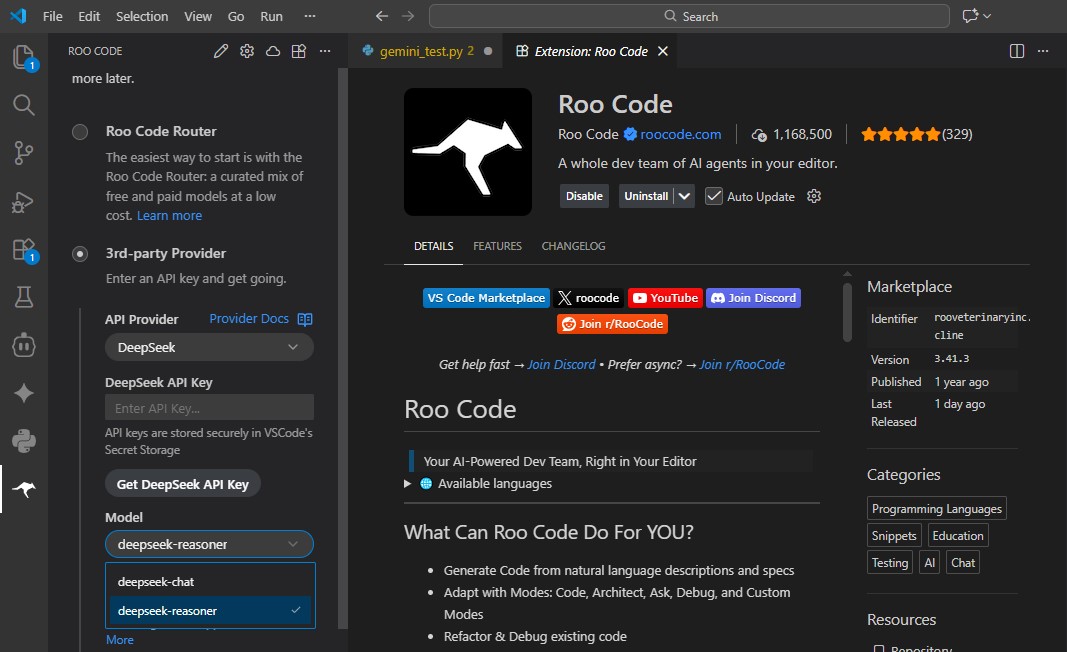Open the DeepSeek API Provider dropdown

208,345
